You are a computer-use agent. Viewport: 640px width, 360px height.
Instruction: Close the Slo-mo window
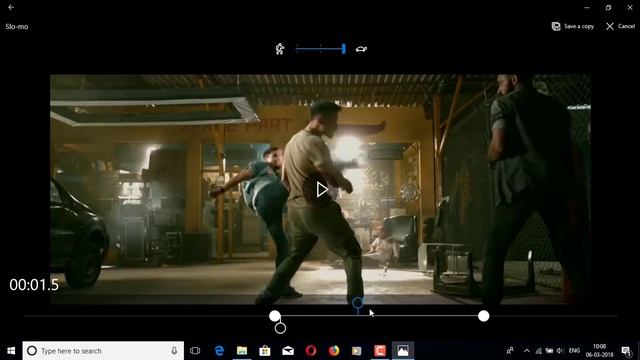[630, 7]
